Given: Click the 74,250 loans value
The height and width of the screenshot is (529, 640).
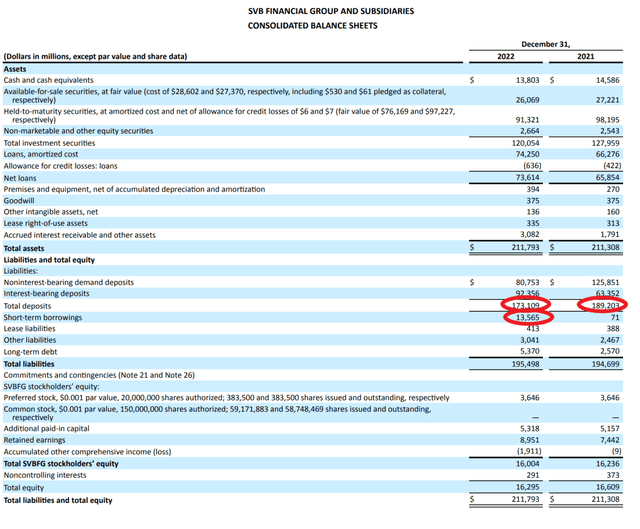Looking at the screenshot, I should (x=527, y=154).
